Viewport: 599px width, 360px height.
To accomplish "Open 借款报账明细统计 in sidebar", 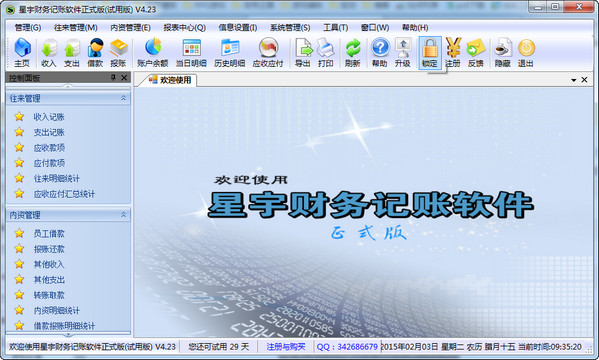I will tap(64, 326).
